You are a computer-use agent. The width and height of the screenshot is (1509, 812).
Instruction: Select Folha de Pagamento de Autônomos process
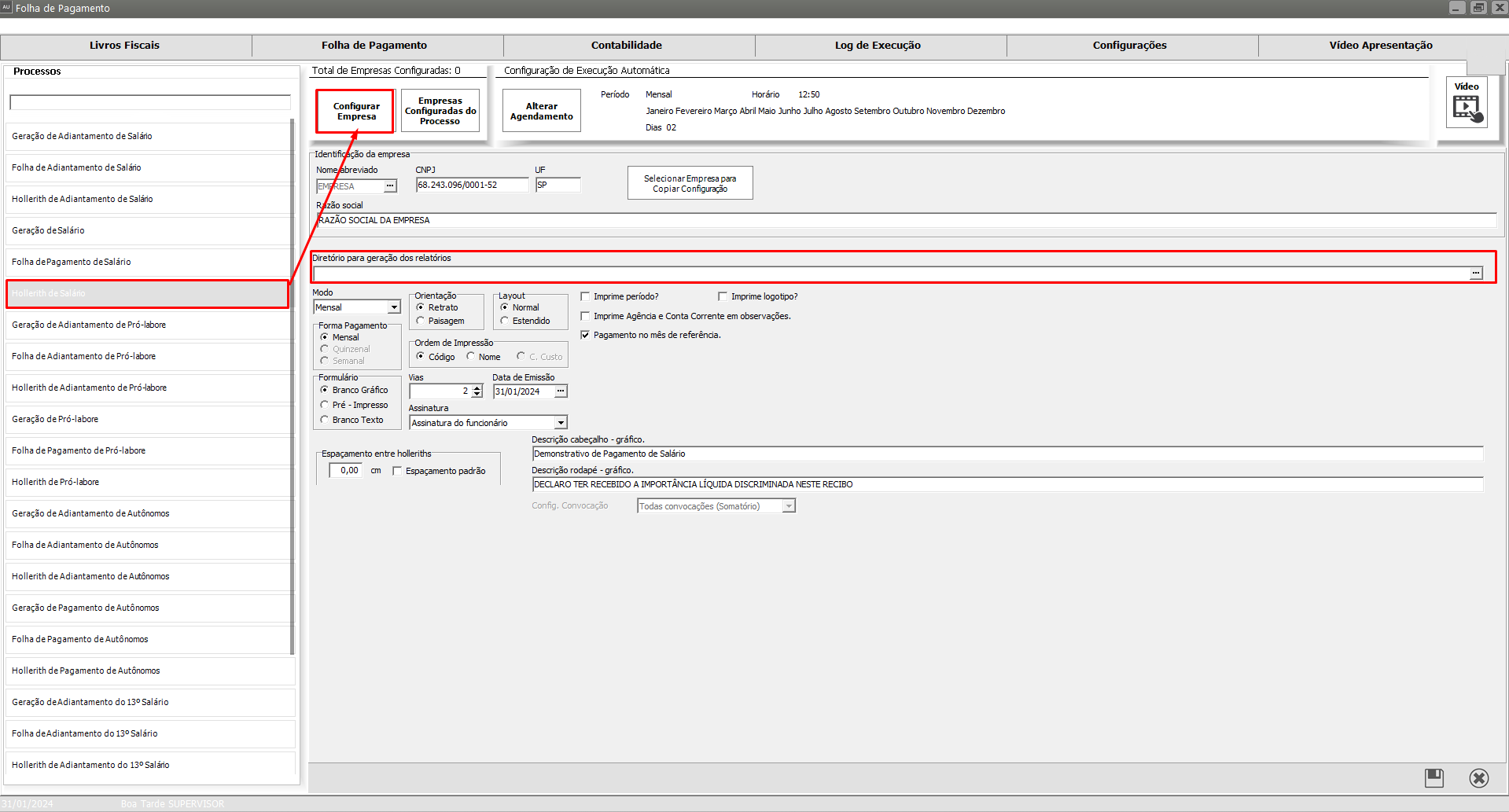(x=149, y=639)
